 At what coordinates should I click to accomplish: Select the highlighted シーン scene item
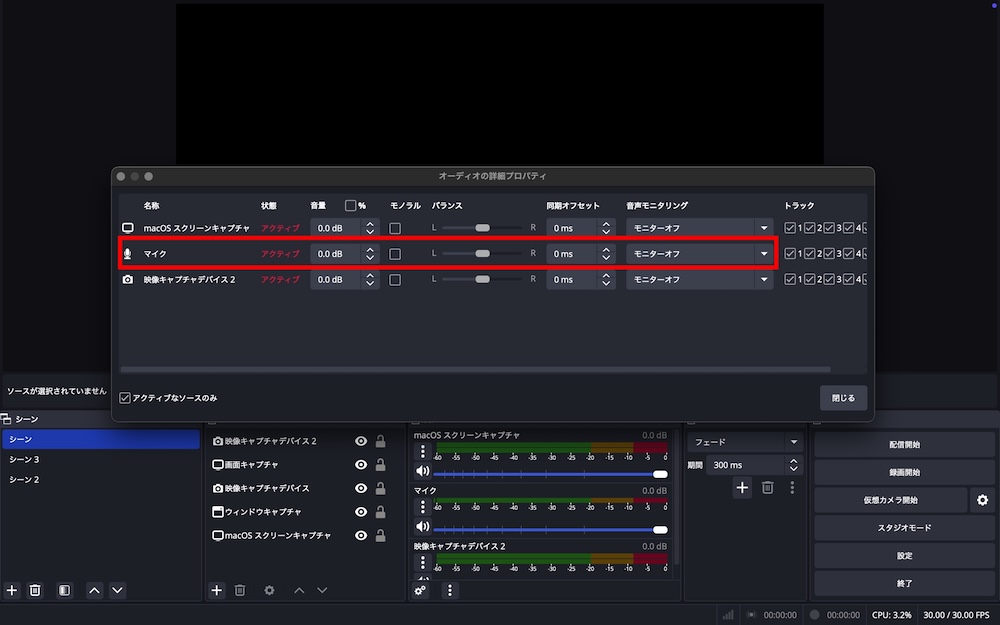(x=101, y=439)
